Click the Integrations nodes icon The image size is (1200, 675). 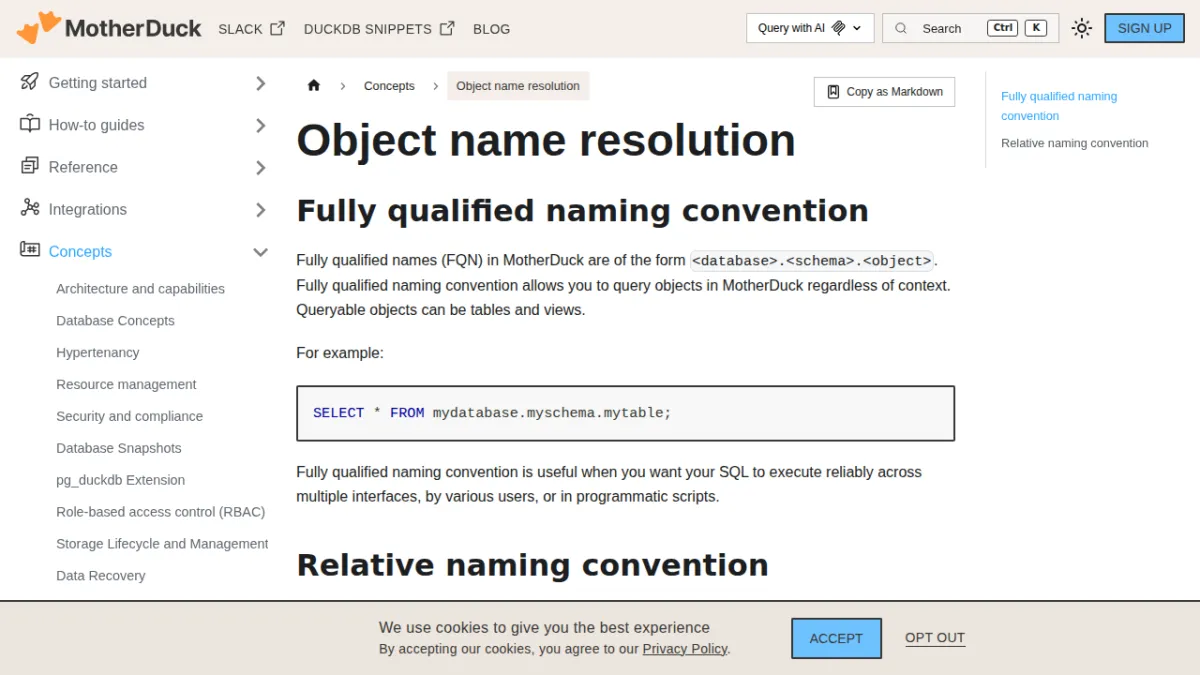[30, 208]
